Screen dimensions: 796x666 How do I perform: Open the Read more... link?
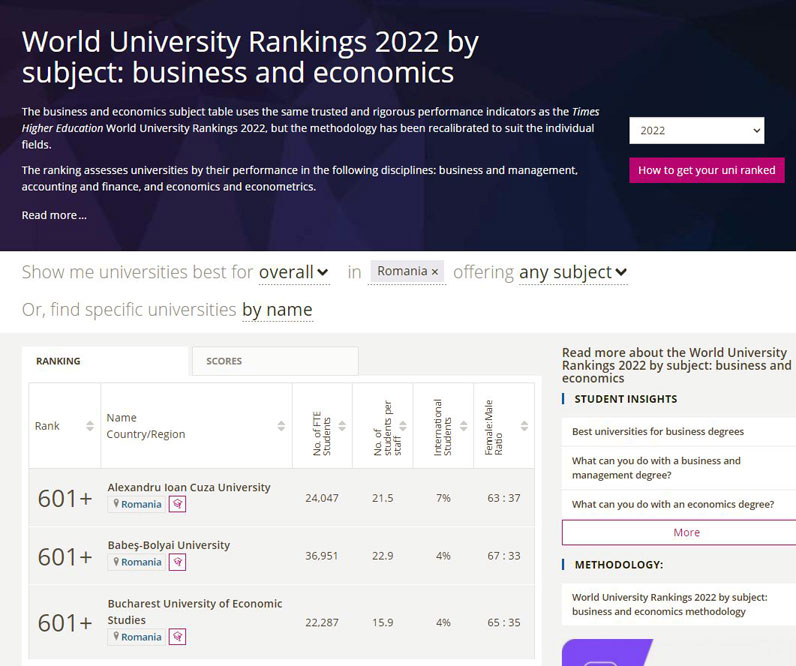54,215
